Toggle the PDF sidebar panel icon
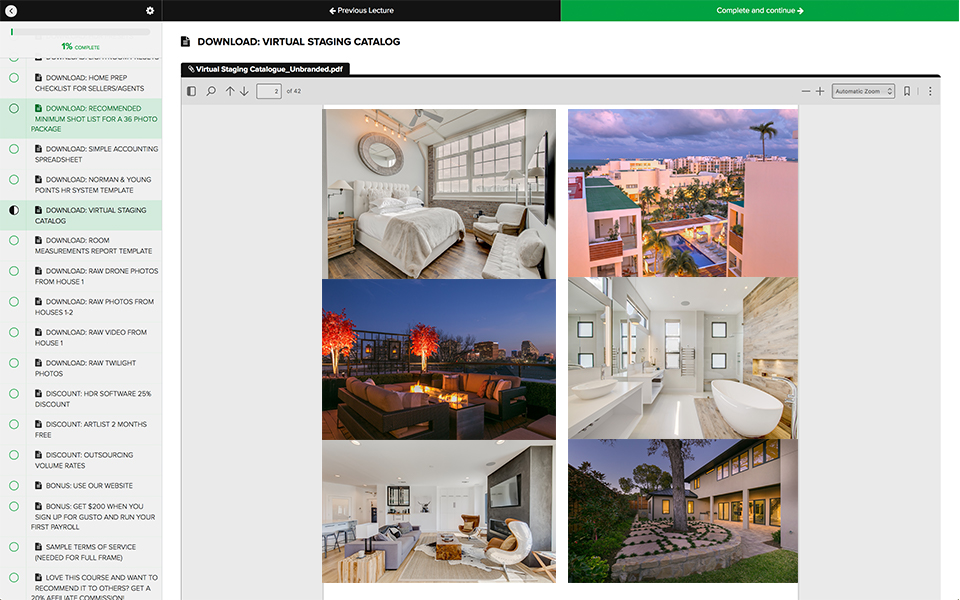Screen dimensions: 960x600 (192, 91)
